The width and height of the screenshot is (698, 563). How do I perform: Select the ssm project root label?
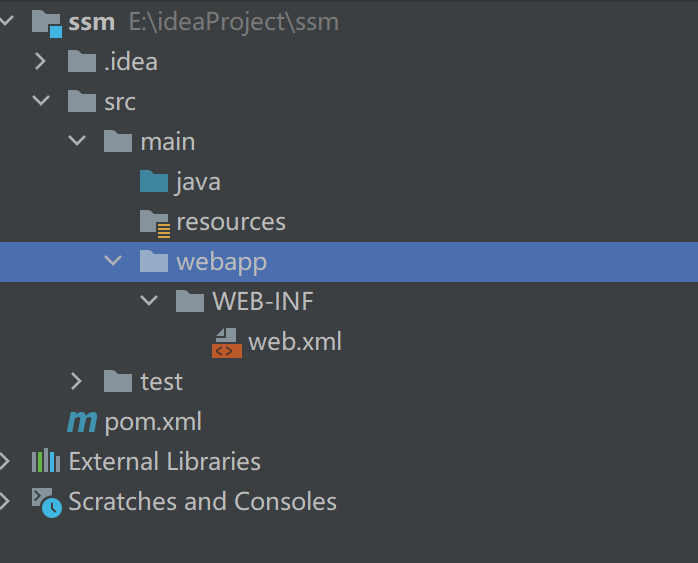(92, 22)
